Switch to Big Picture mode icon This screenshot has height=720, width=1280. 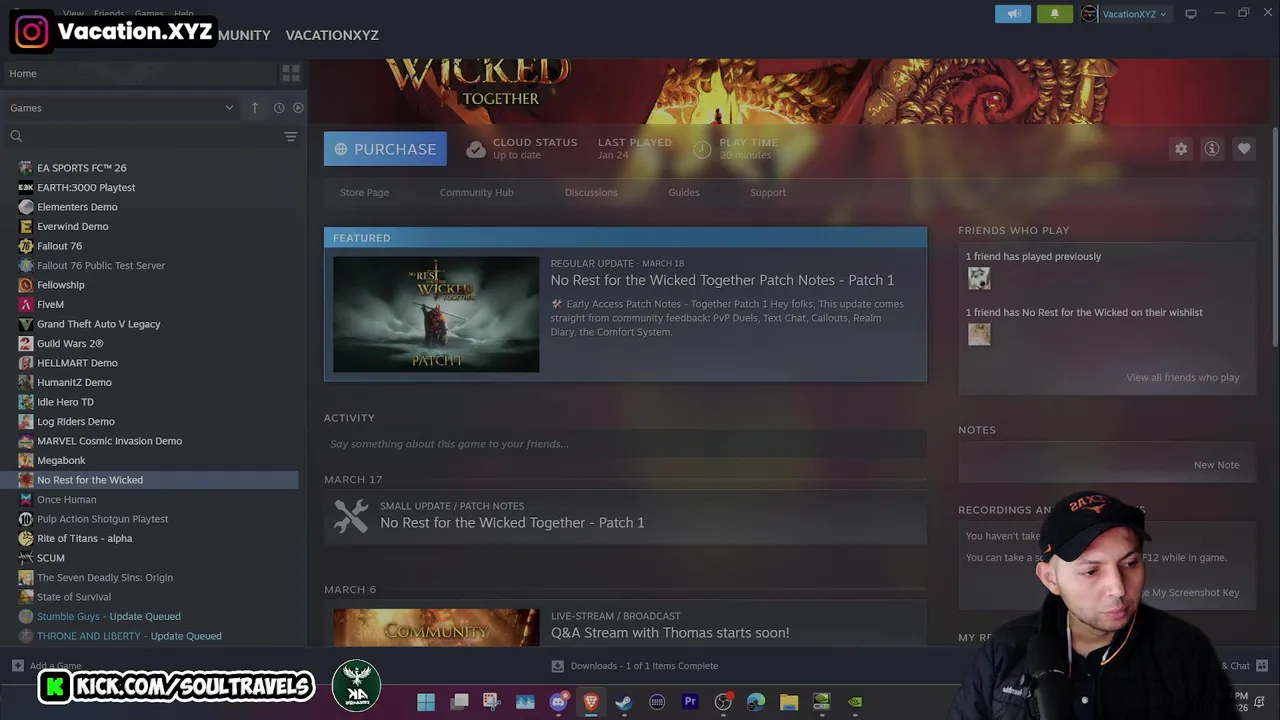pyautogui.click(x=1191, y=14)
